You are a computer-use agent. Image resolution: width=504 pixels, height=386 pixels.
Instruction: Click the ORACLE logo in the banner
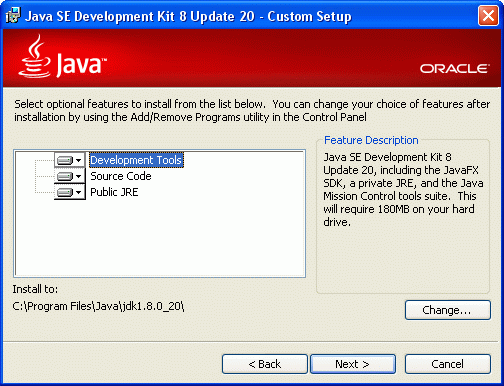455,69
